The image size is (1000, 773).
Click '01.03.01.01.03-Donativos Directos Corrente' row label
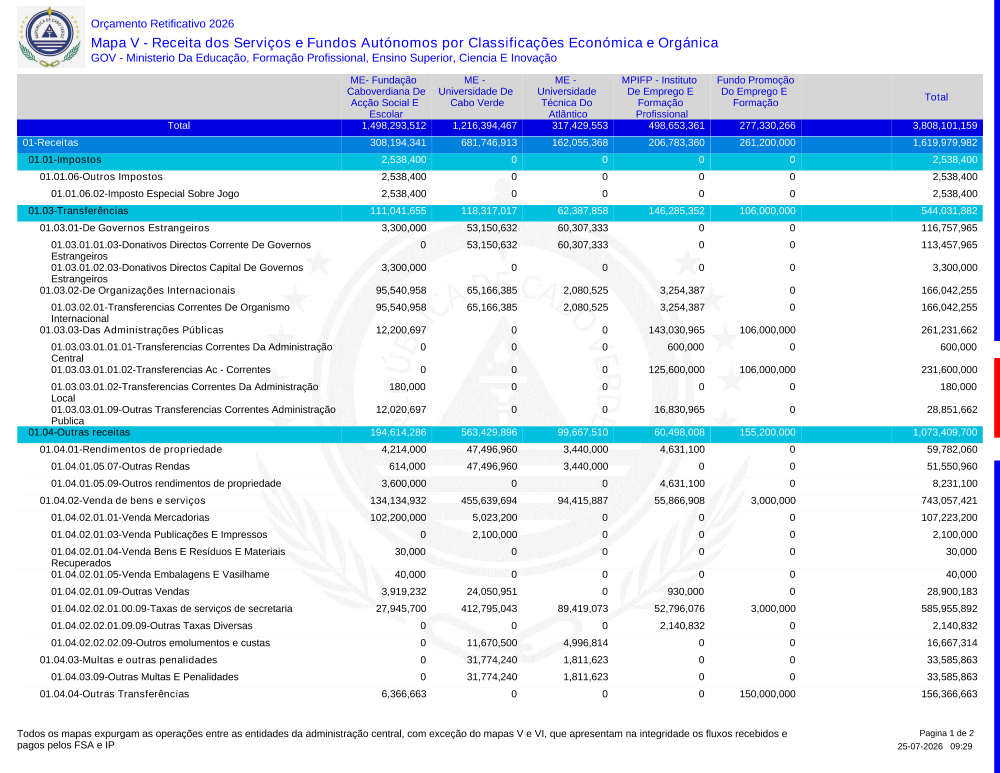pyautogui.click(x=181, y=251)
